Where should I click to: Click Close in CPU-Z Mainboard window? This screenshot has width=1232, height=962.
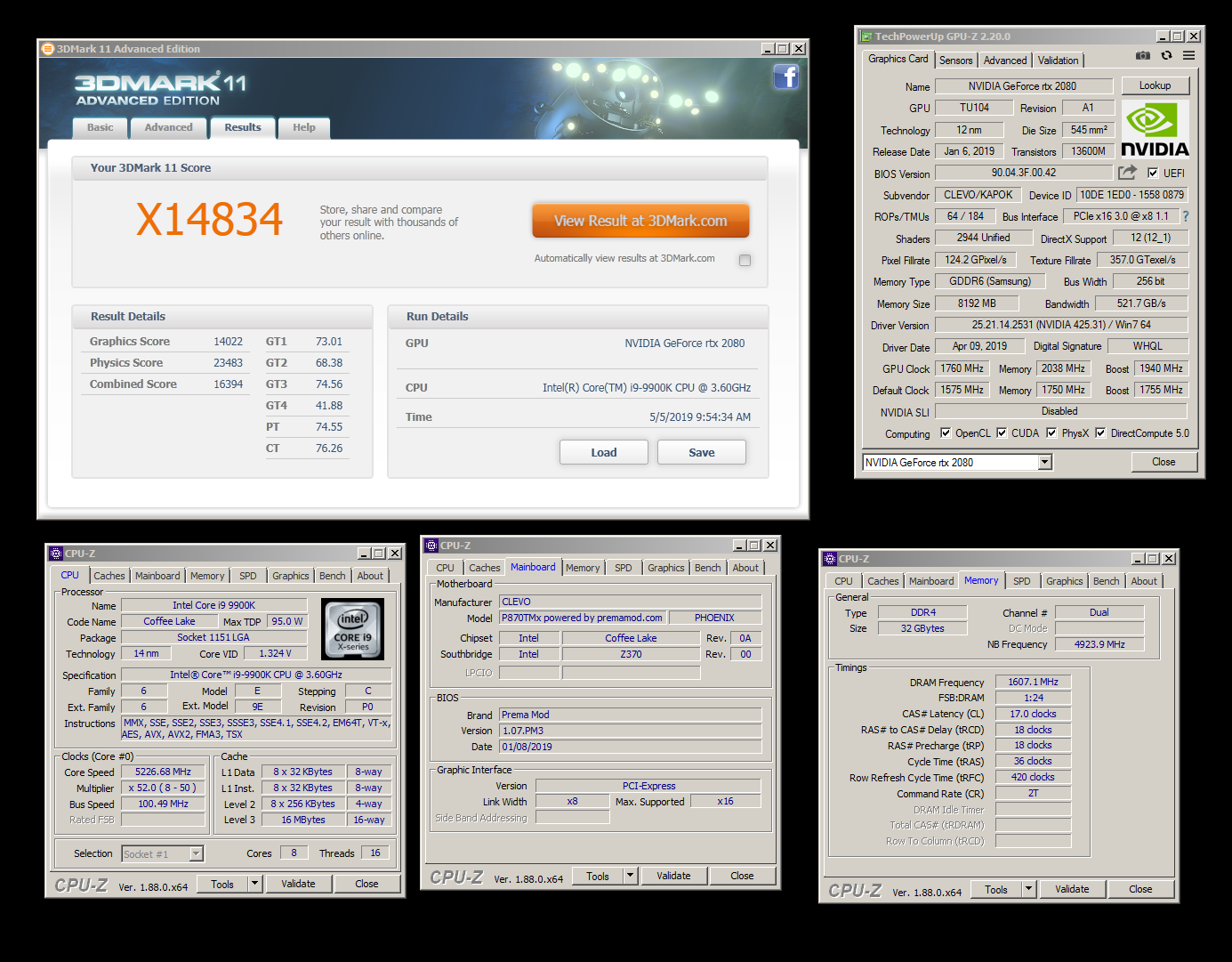click(x=742, y=876)
